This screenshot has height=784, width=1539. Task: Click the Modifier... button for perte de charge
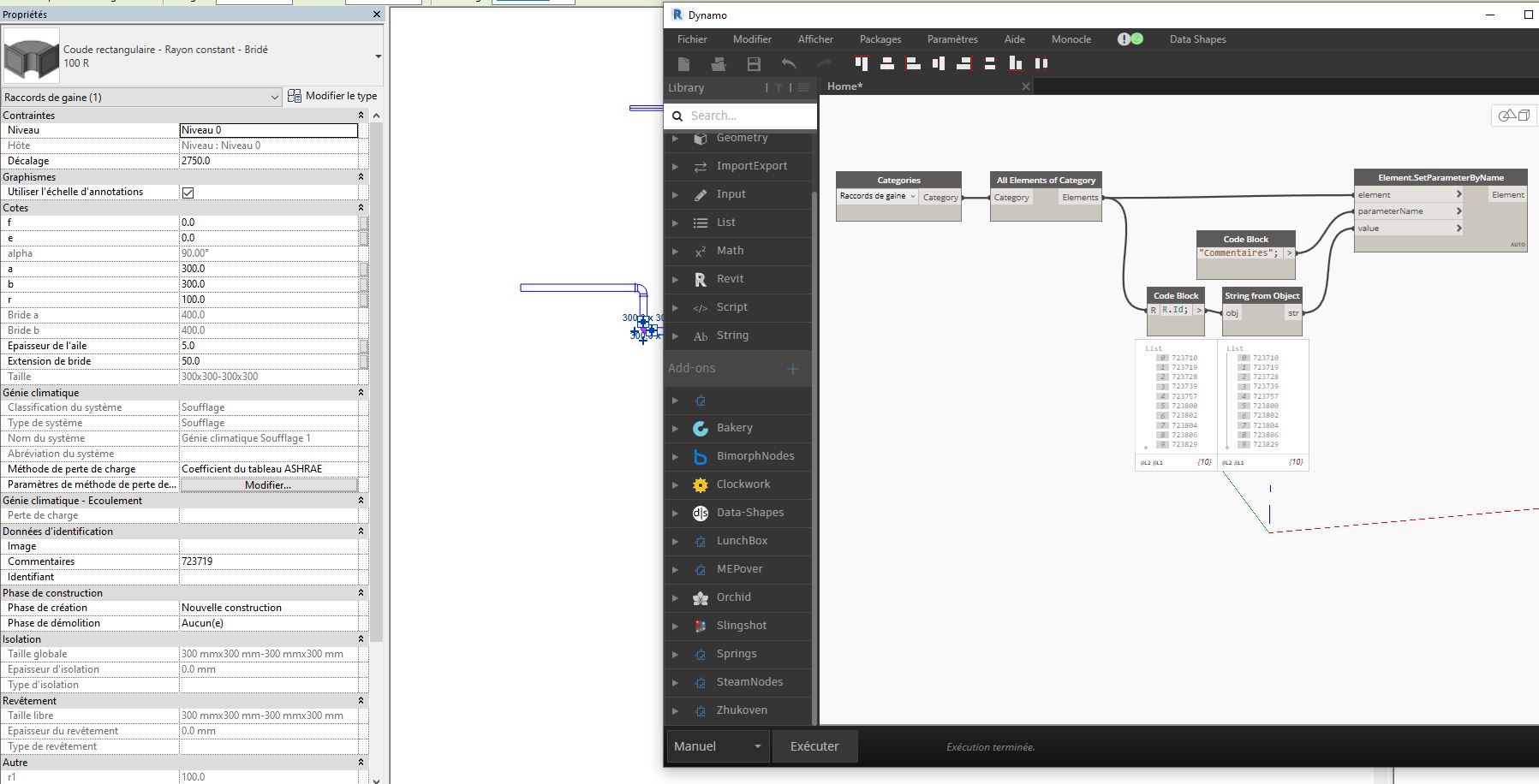click(268, 485)
